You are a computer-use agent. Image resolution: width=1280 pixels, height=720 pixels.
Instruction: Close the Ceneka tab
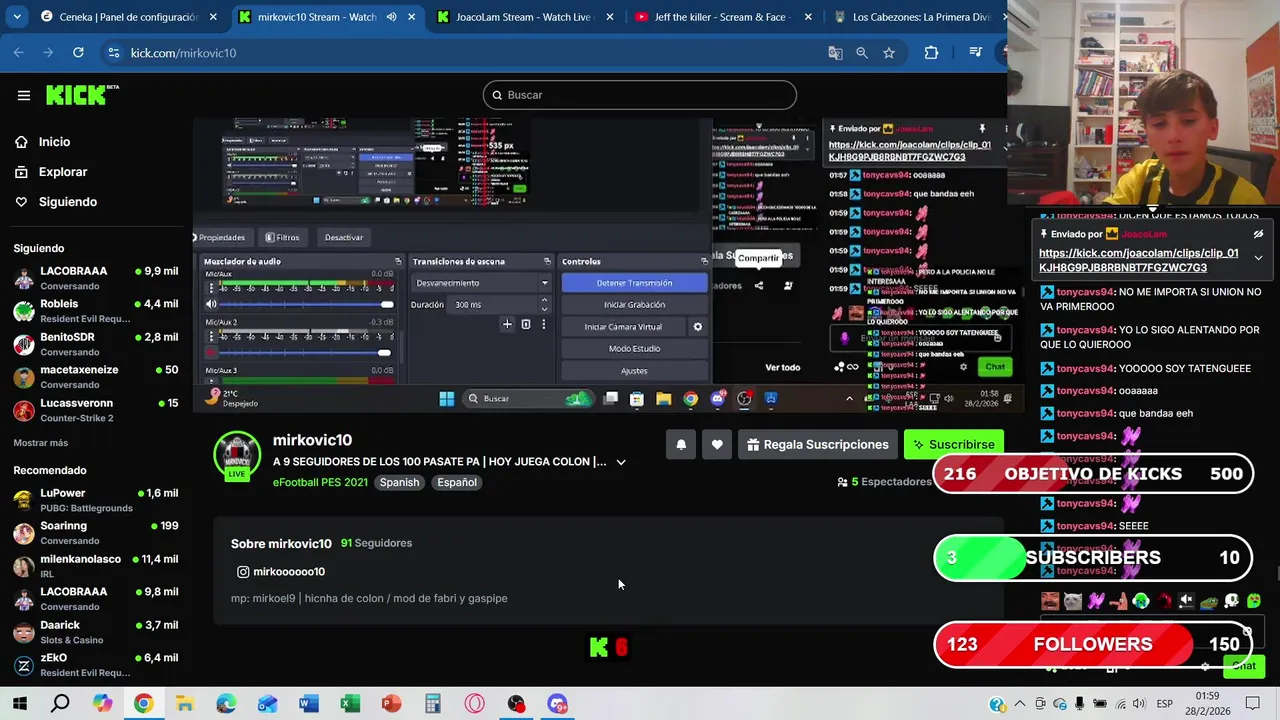click(x=213, y=17)
